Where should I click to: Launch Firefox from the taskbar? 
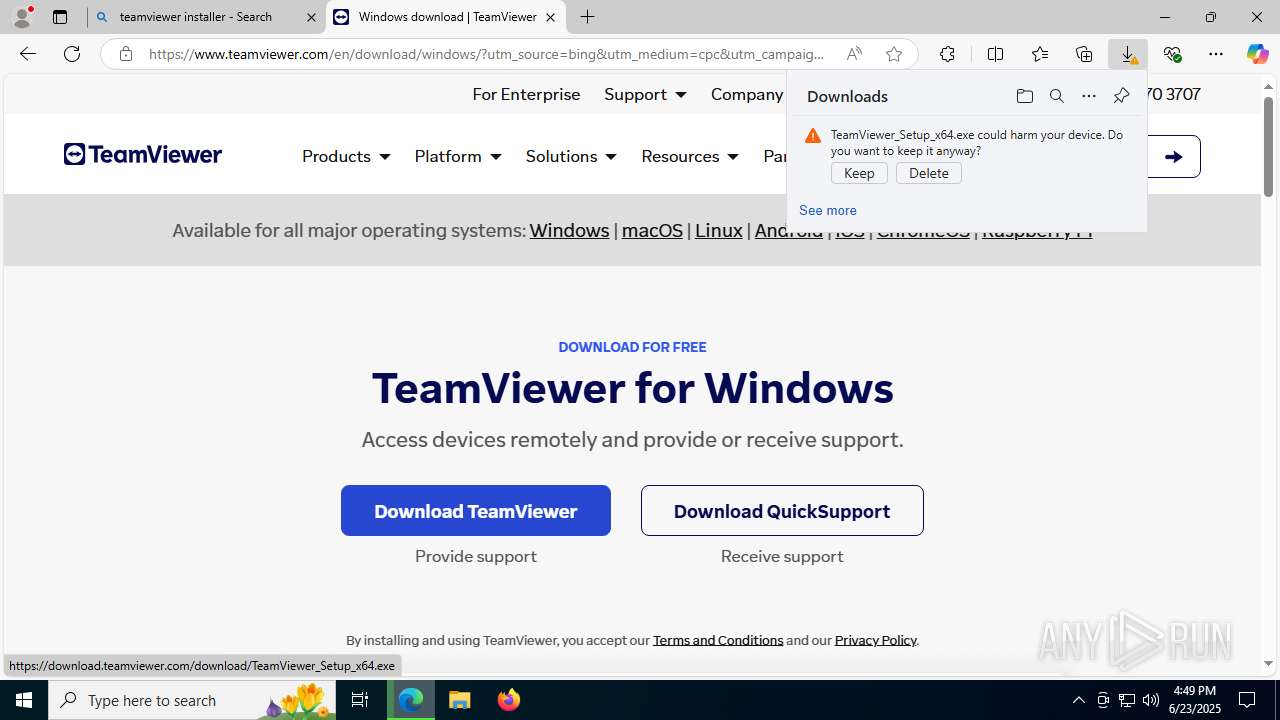[509, 700]
